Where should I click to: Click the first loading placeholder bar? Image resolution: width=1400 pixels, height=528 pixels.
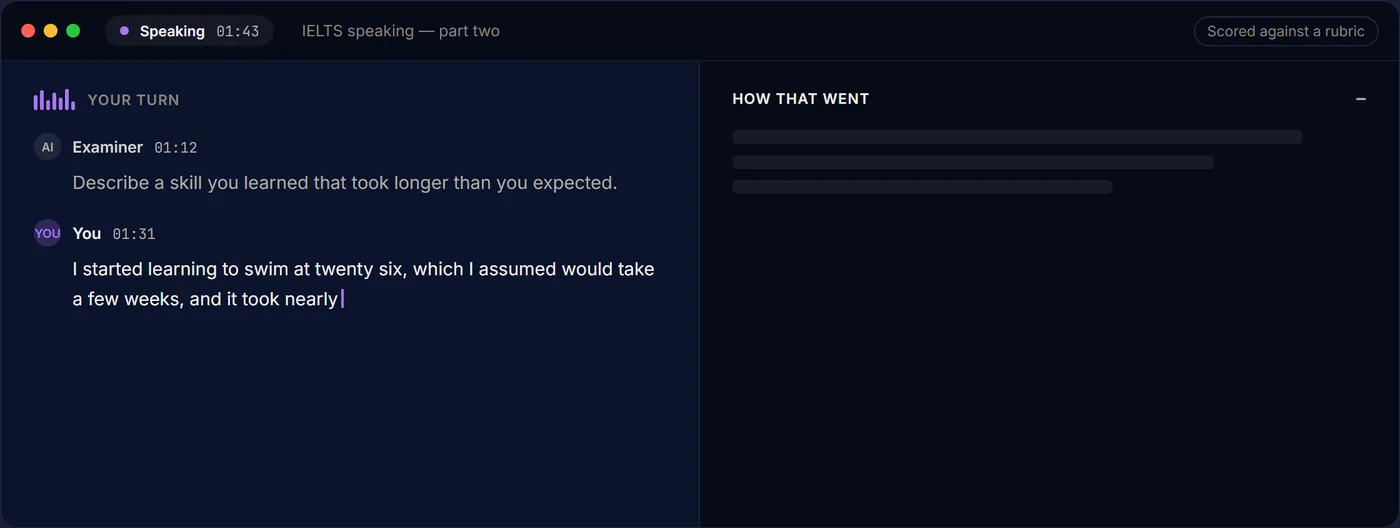point(1017,137)
